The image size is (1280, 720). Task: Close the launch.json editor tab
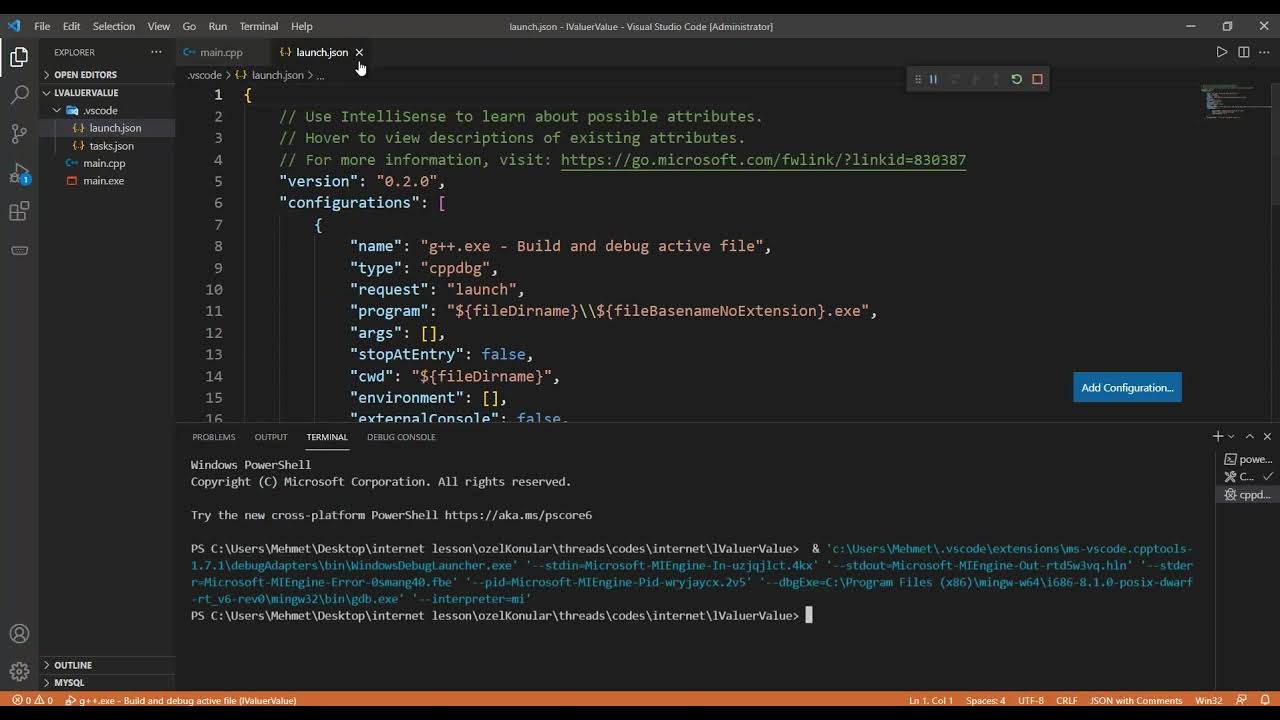[x=359, y=52]
